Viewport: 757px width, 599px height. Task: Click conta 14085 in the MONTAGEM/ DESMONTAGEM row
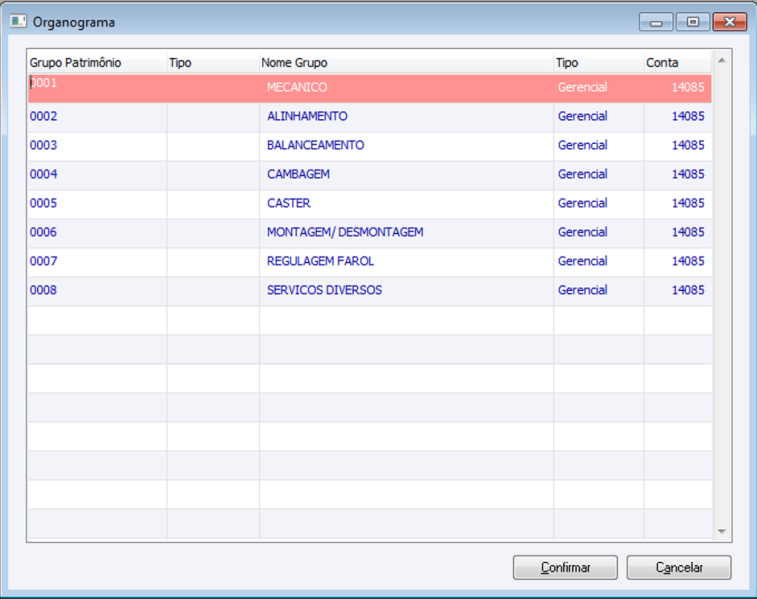(688, 232)
